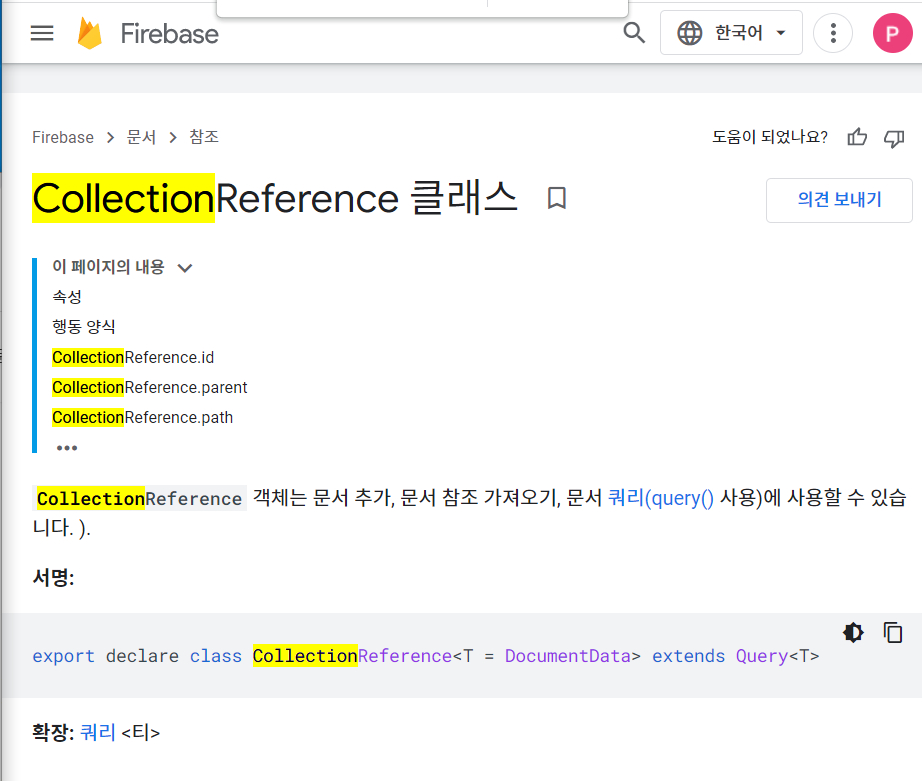The height and width of the screenshot is (781, 922).
Task: Click DocumentData in the code sample
Action: [x=567, y=656]
